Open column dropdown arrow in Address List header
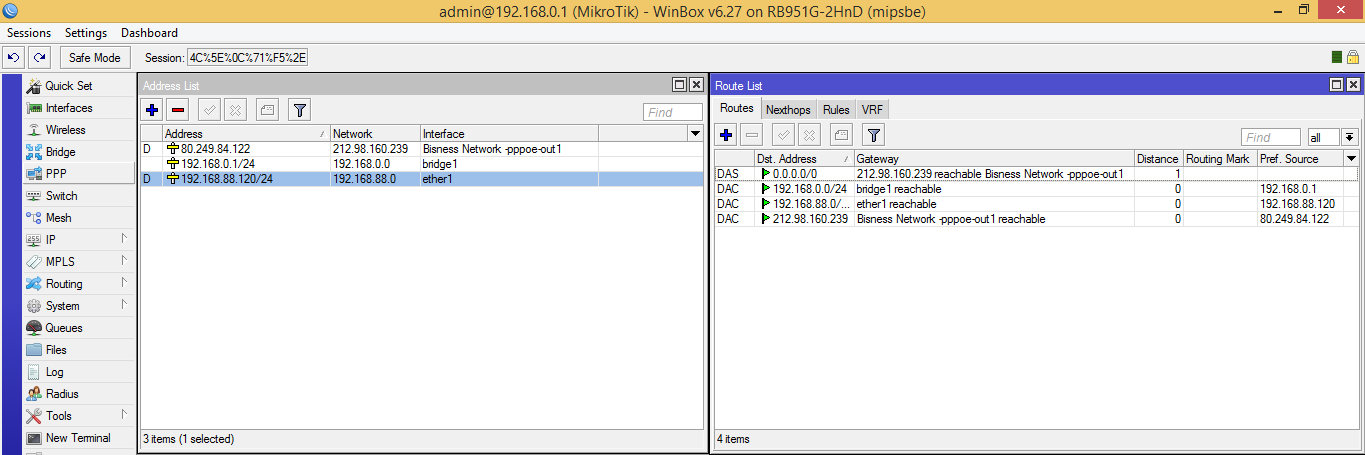 coord(695,133)
